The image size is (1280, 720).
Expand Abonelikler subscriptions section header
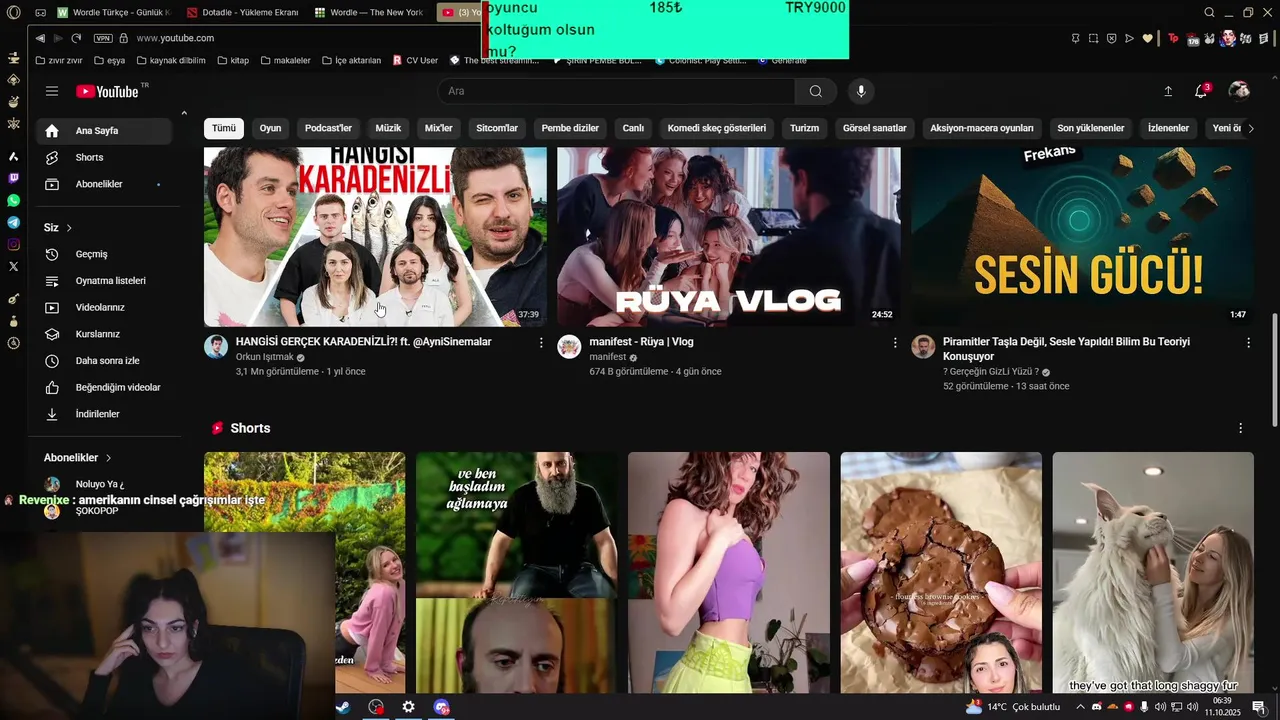click(78, 457)
